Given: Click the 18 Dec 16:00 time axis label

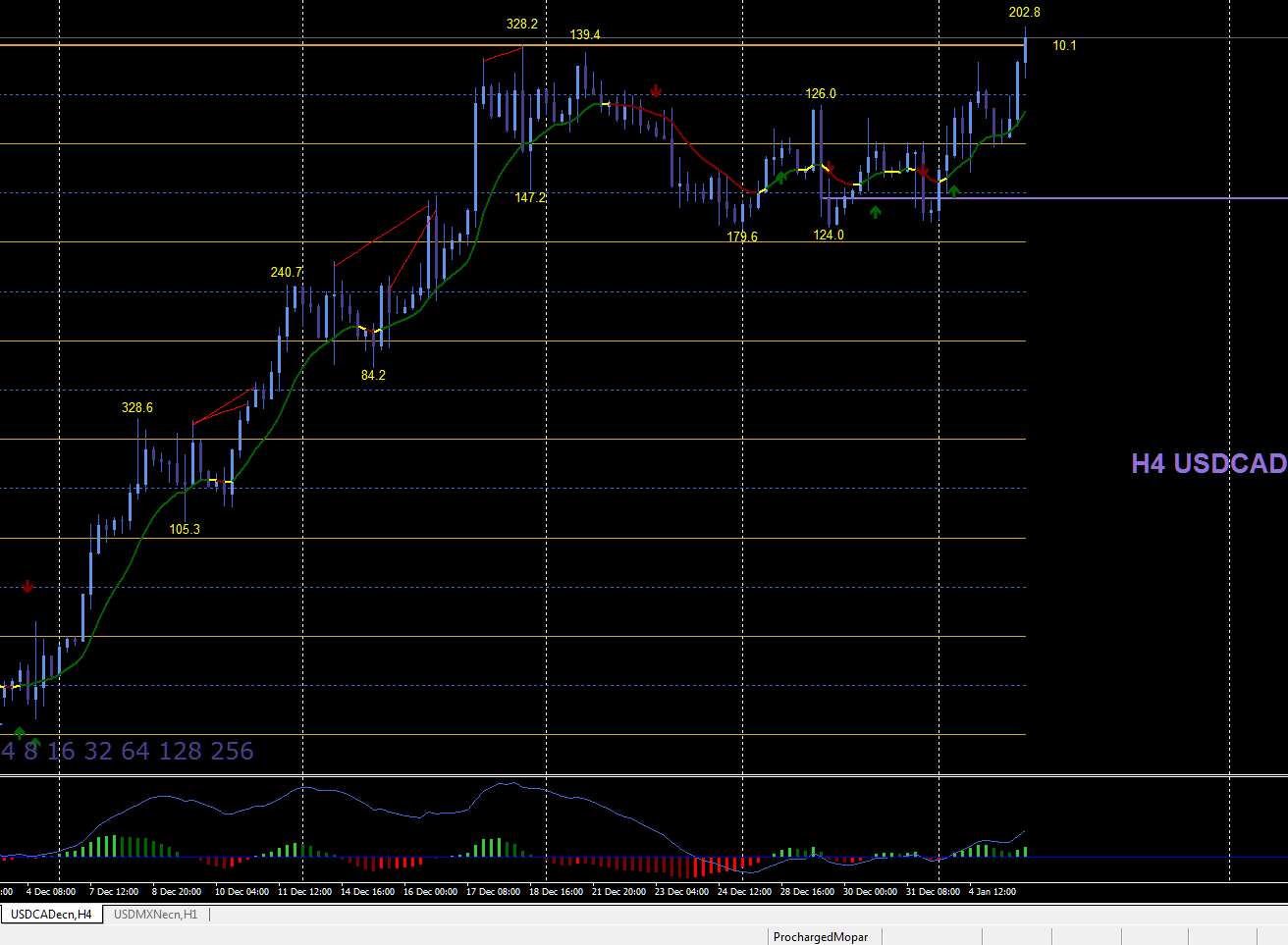Looking at the screenshot, I should (556, 892).
